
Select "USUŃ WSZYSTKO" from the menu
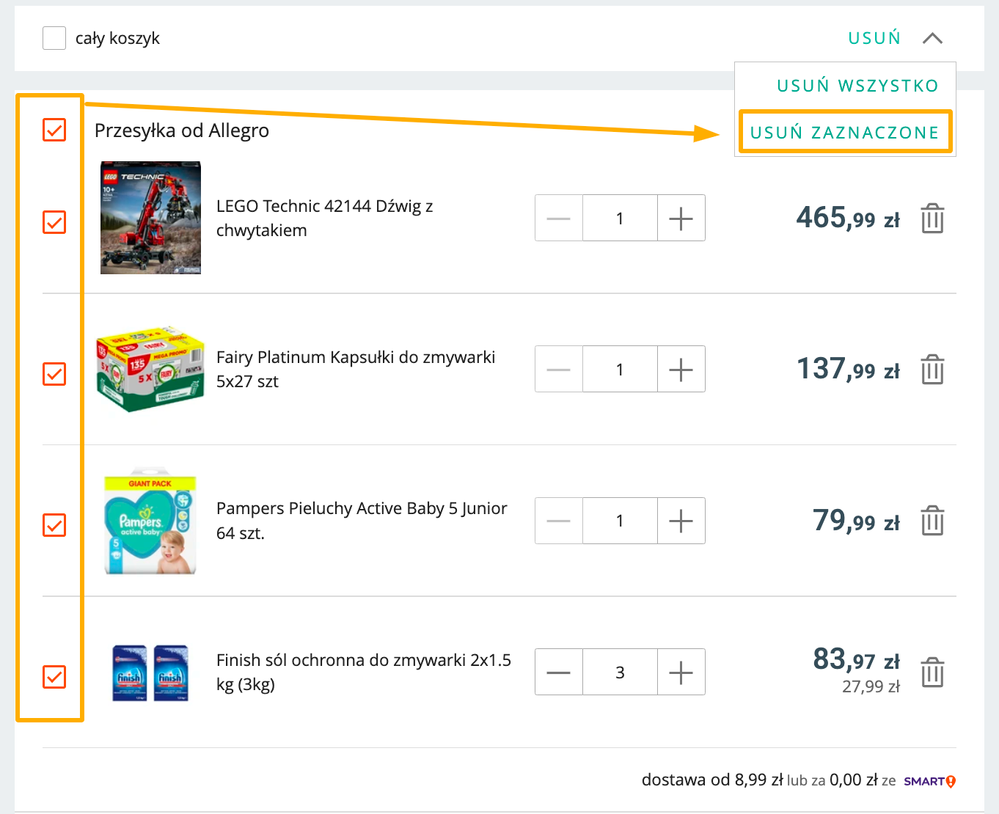pyautogui.click(x=858, y=85)
